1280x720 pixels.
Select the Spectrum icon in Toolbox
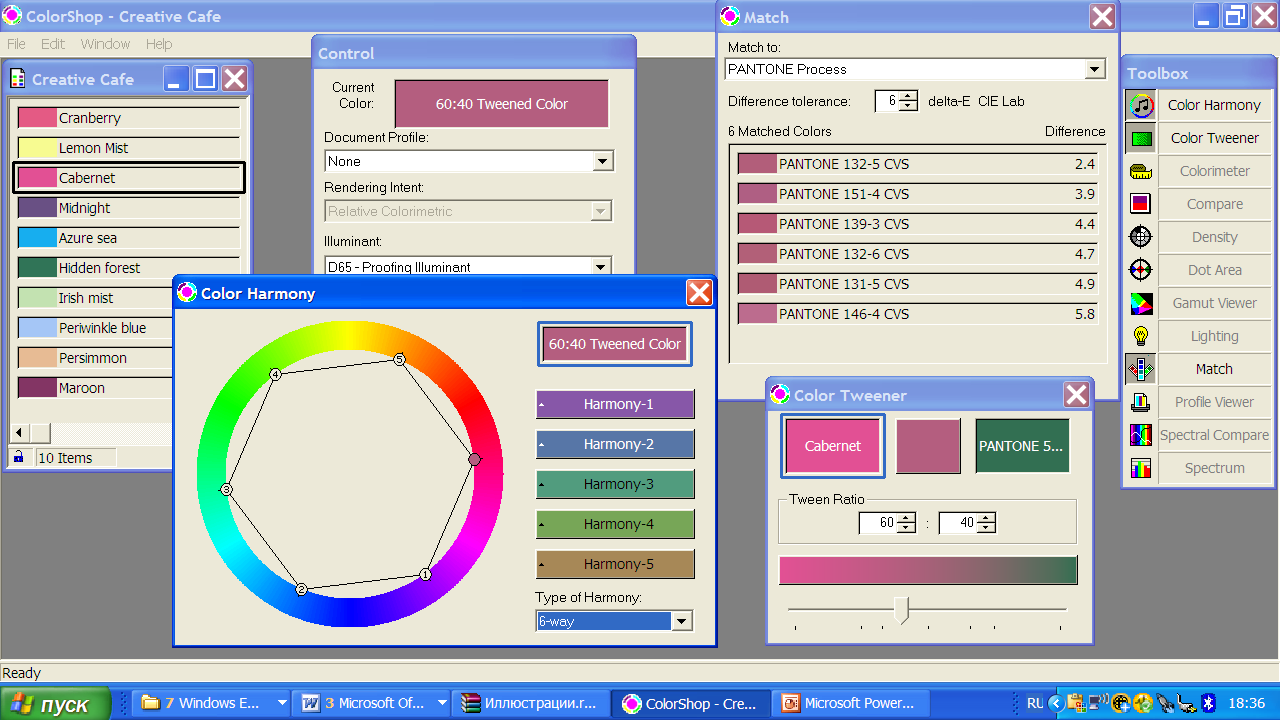pos(1141,468)
